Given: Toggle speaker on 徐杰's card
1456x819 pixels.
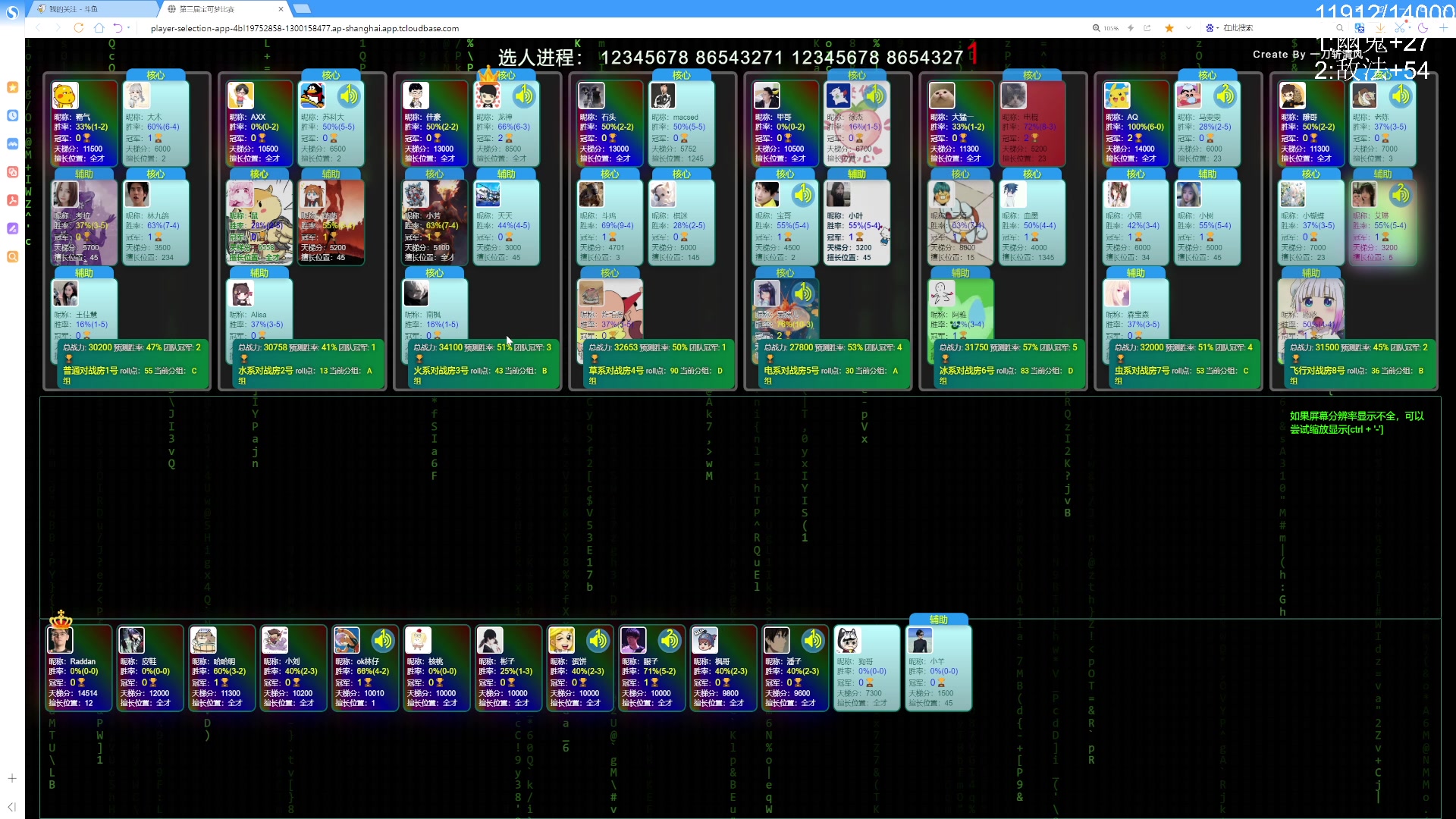Looking at the screenshot, I should 874,96.
